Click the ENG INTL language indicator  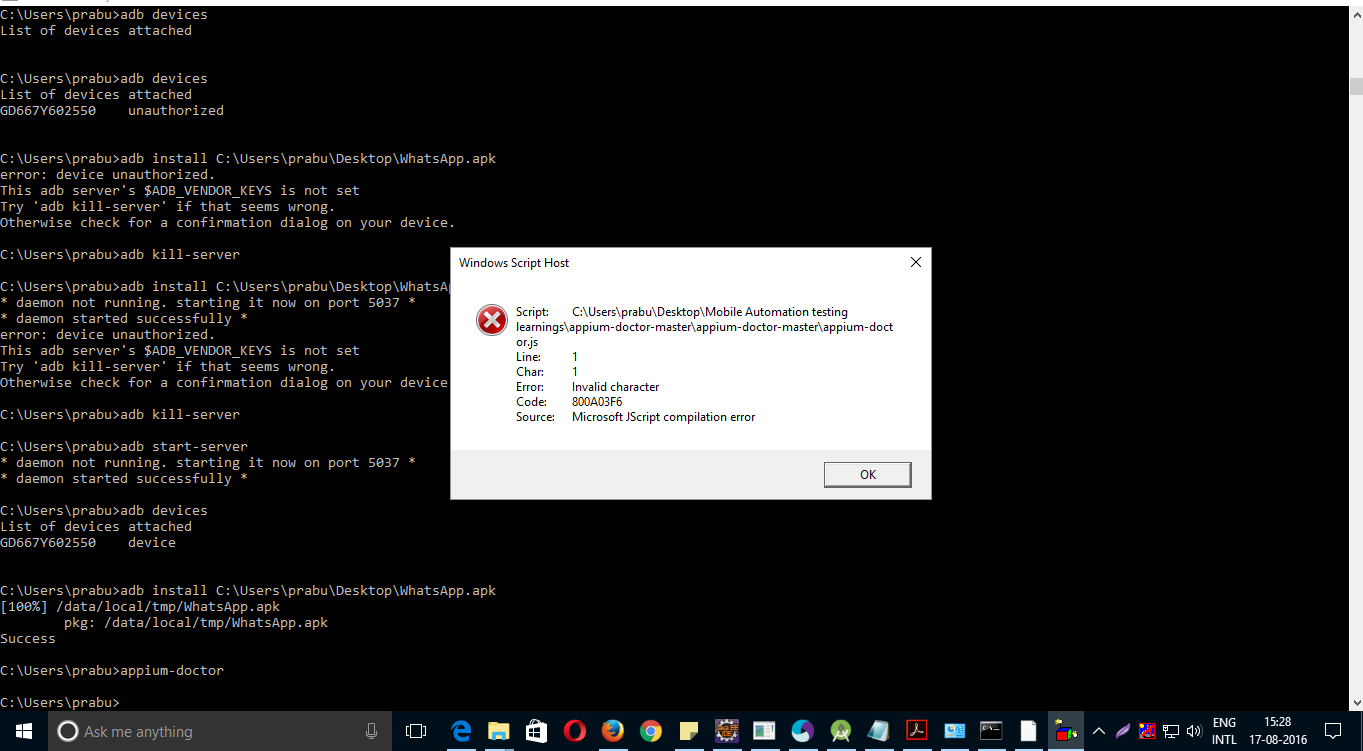pyautogui.click(x=1224, y=731)
